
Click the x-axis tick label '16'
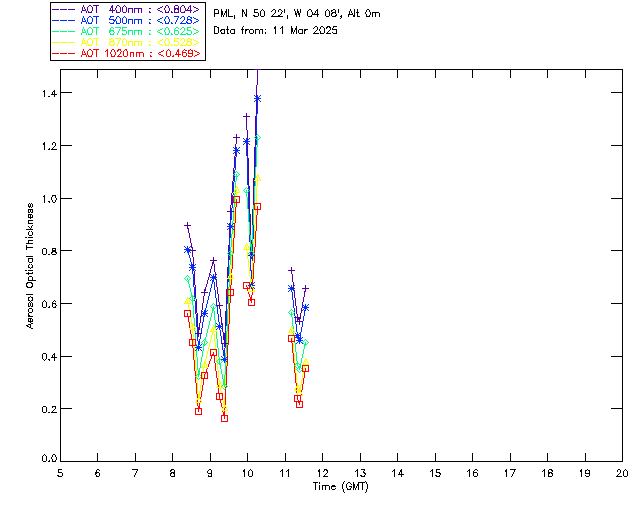click(x=473, y=474)
